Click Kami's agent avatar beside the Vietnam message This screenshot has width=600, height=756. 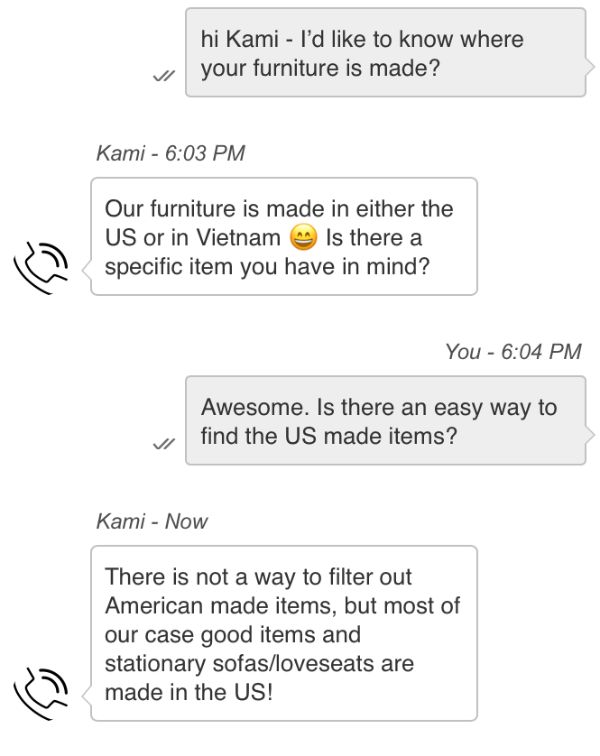pyautogui.click(x=41, y=268)
